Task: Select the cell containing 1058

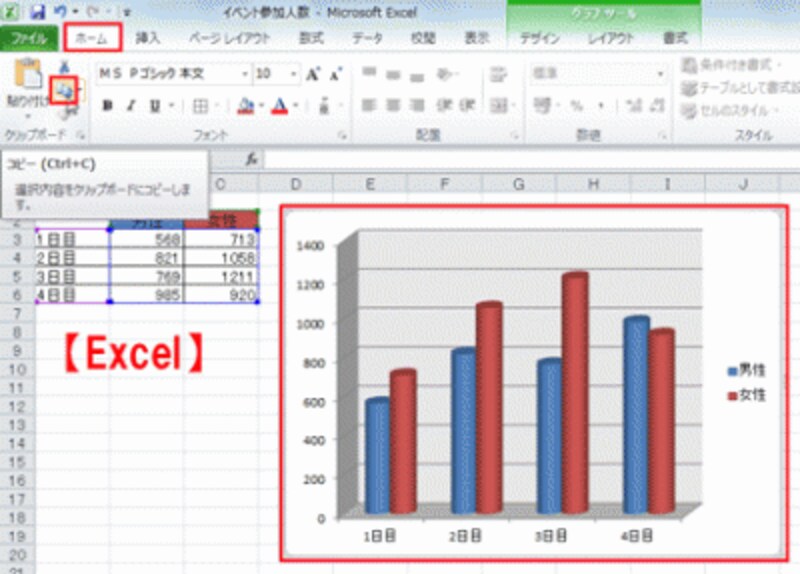Action: [x=221, y=258]
